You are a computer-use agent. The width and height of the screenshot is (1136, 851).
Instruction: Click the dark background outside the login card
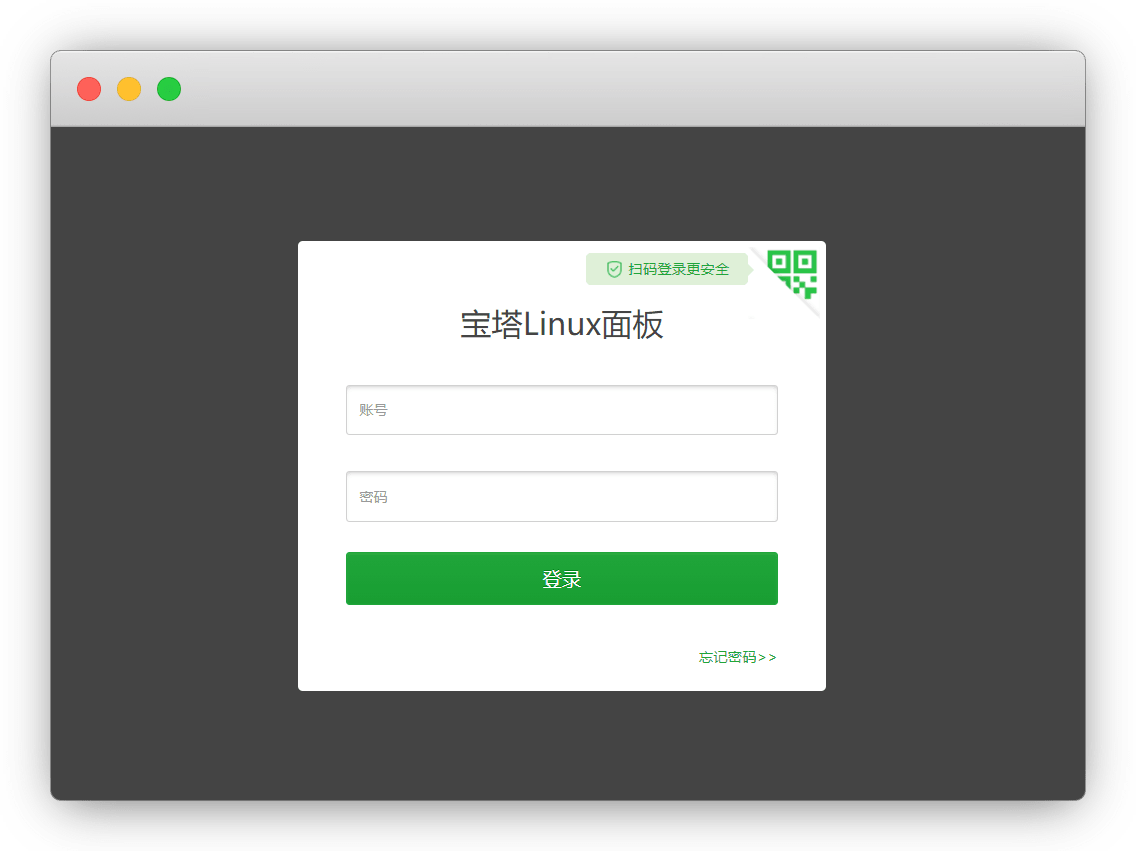point(170,450)
